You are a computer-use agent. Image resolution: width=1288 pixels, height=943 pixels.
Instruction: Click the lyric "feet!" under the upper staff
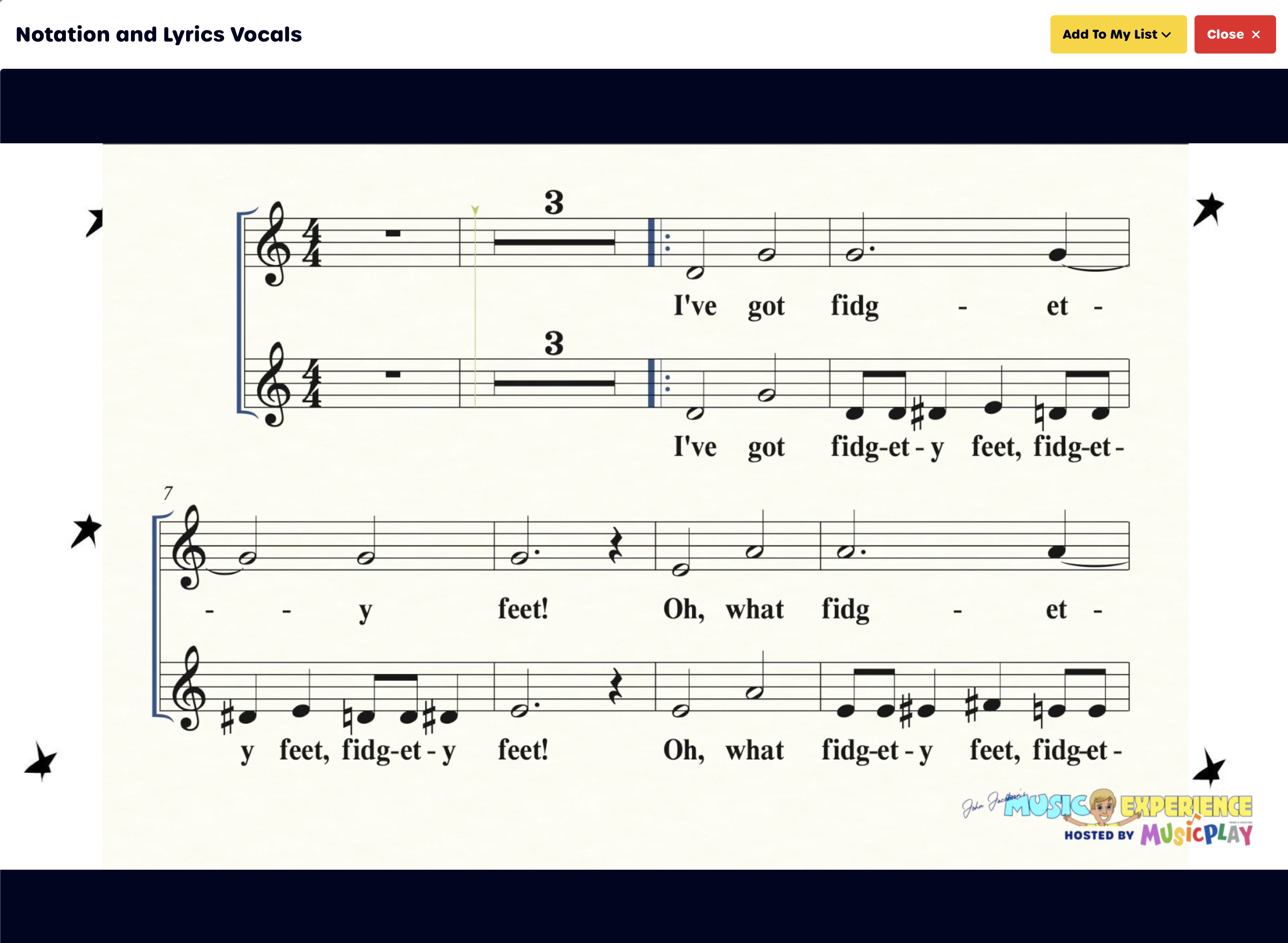pos(523,609)
